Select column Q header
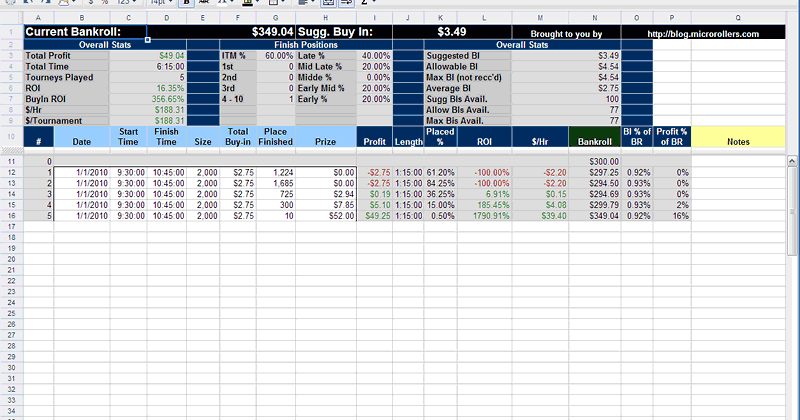The height and width of the screenshot is (420, 800). (x=738, y=18)
